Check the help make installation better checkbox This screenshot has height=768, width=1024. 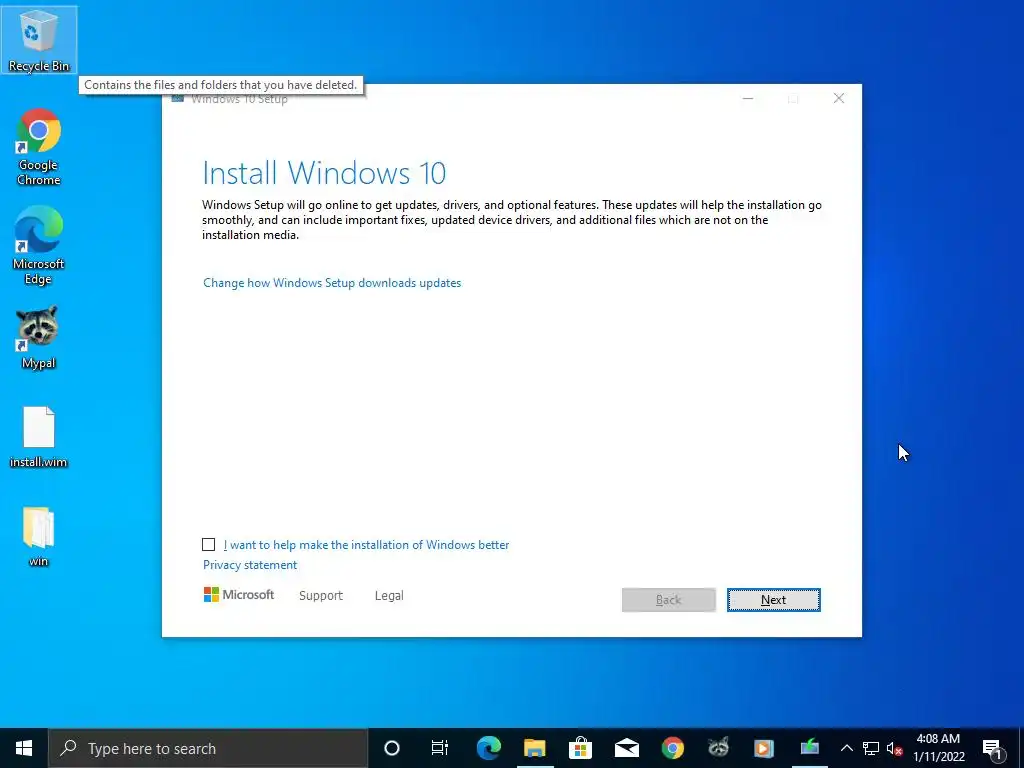(x=208, y=545)
